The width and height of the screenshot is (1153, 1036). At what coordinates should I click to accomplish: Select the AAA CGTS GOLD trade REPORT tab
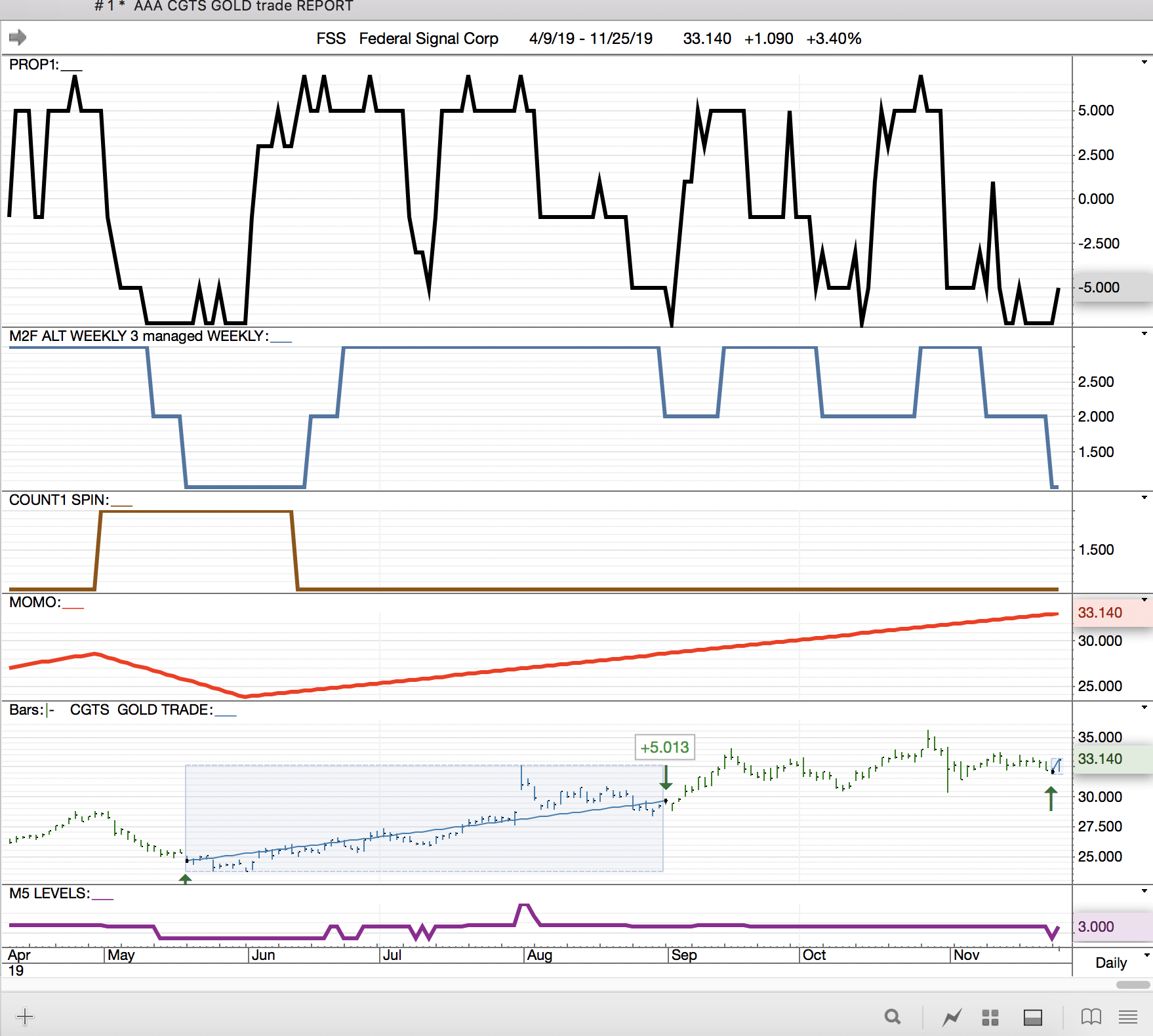pyautogui.click(x=224, y=7)
